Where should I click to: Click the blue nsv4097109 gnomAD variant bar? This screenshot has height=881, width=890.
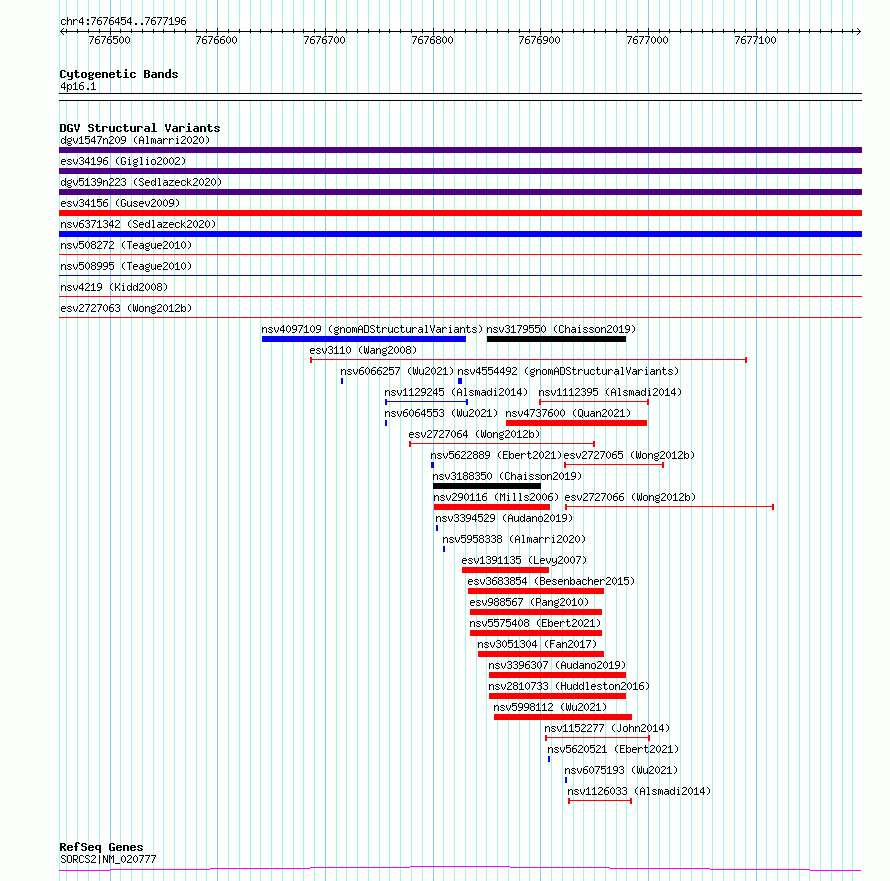[x=364, y=339]
